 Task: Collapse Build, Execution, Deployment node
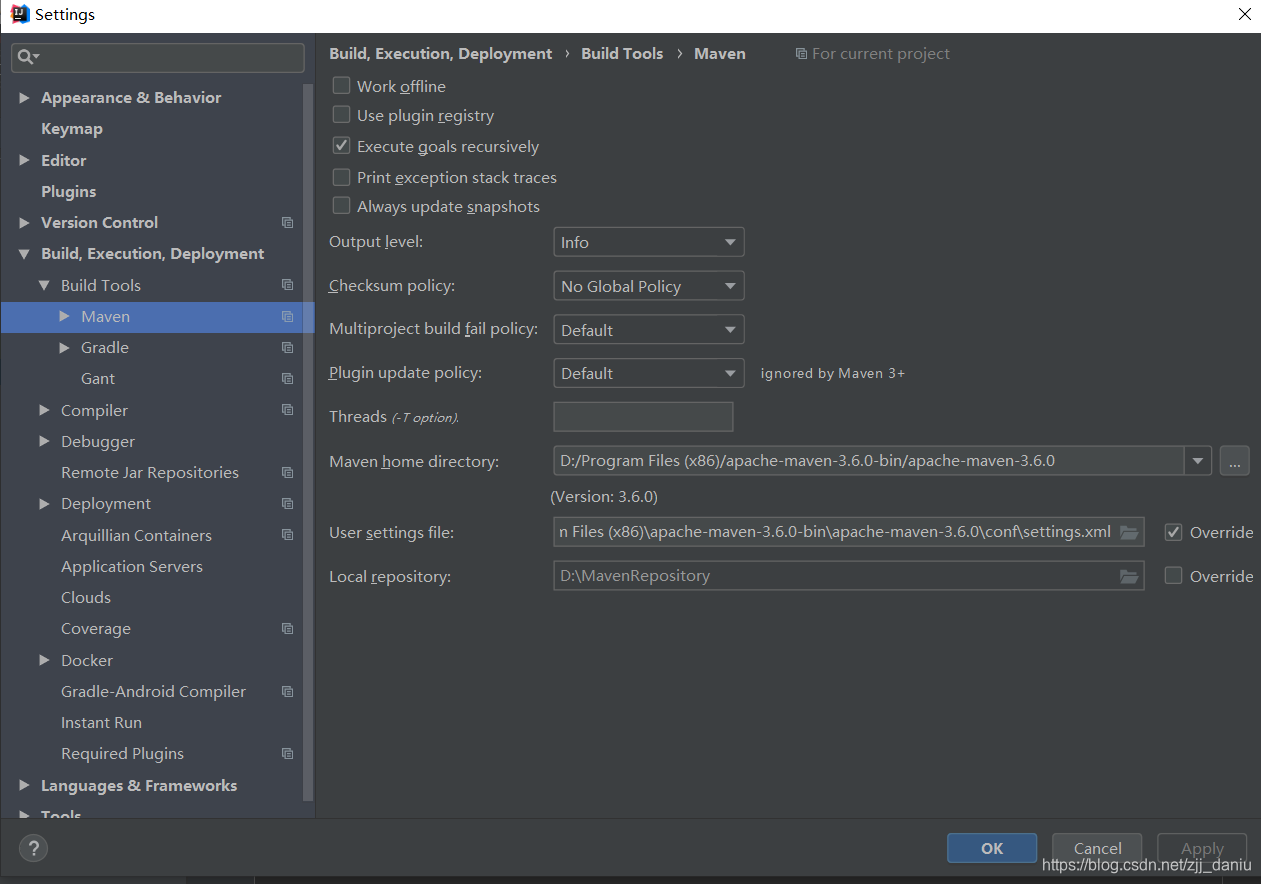[x=24, y=254]
